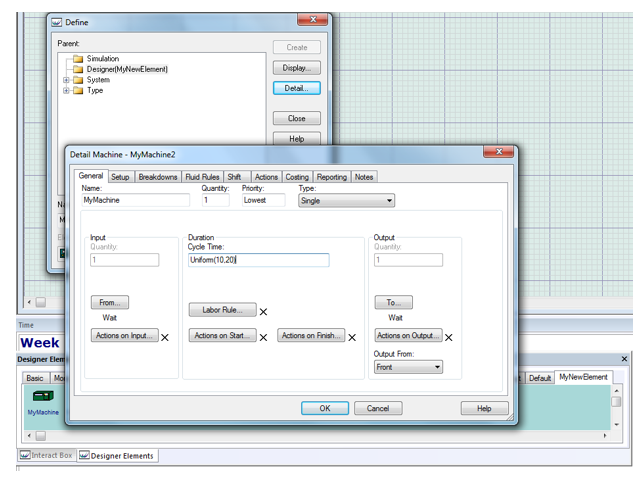Open the Type dropdown set to Single
This screenshot has height=477, width=644.
pyautogui.click(x=346, y=201)
